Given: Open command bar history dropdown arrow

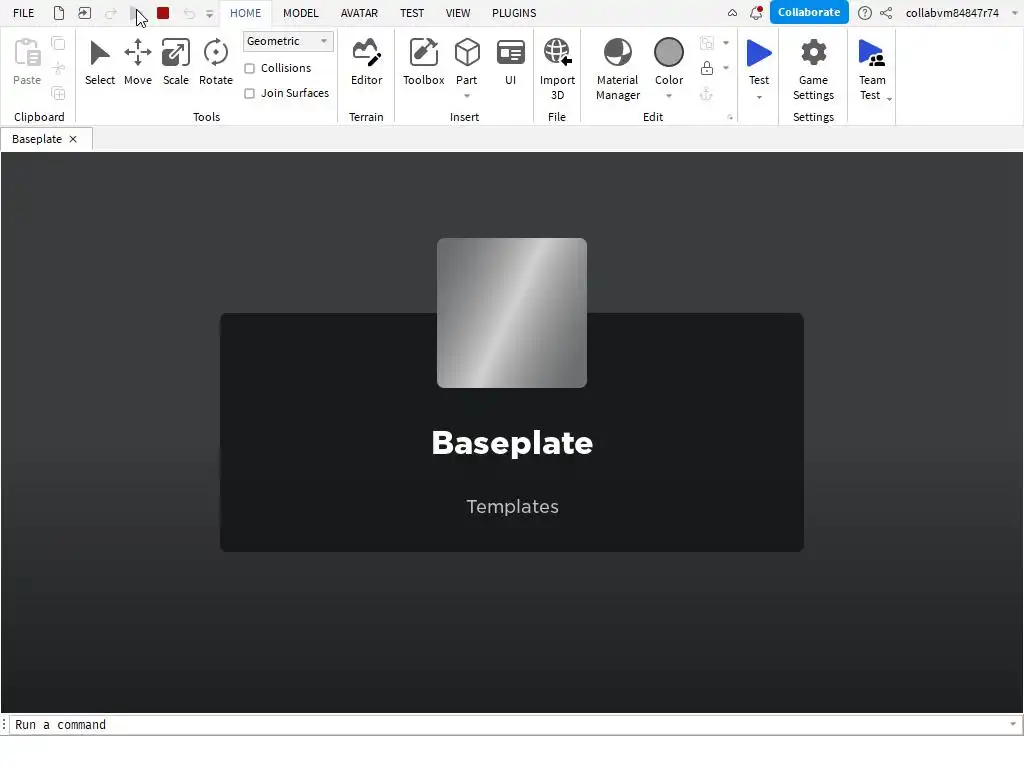Looking at the screenshot, I should 1013,724.
